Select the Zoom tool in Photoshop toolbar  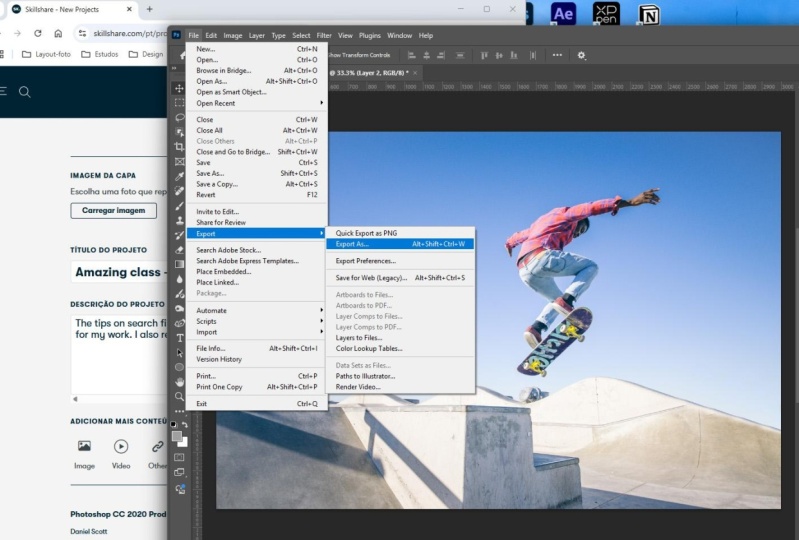click(x=179, y=396)
